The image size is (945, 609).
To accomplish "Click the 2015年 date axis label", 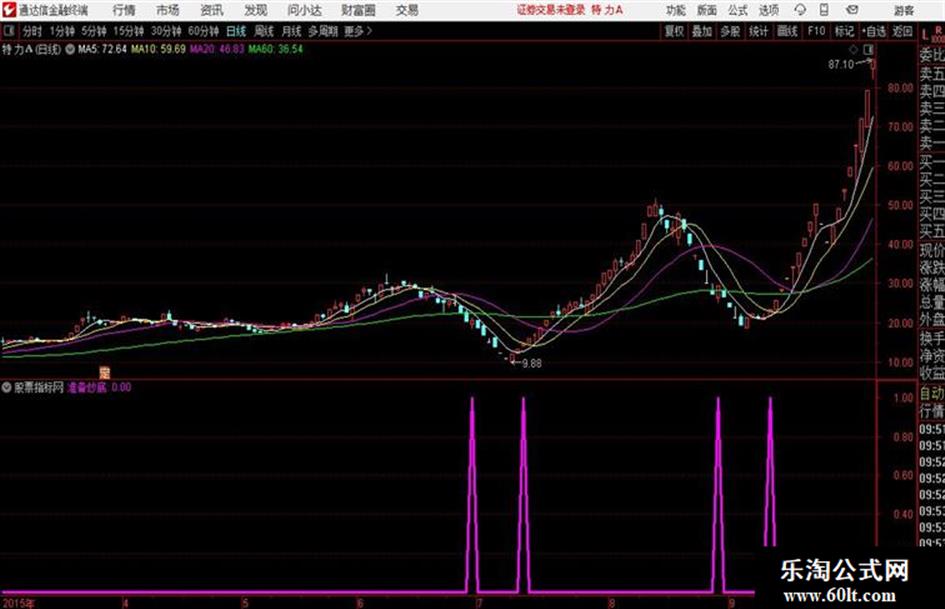I will pos(18,603).
